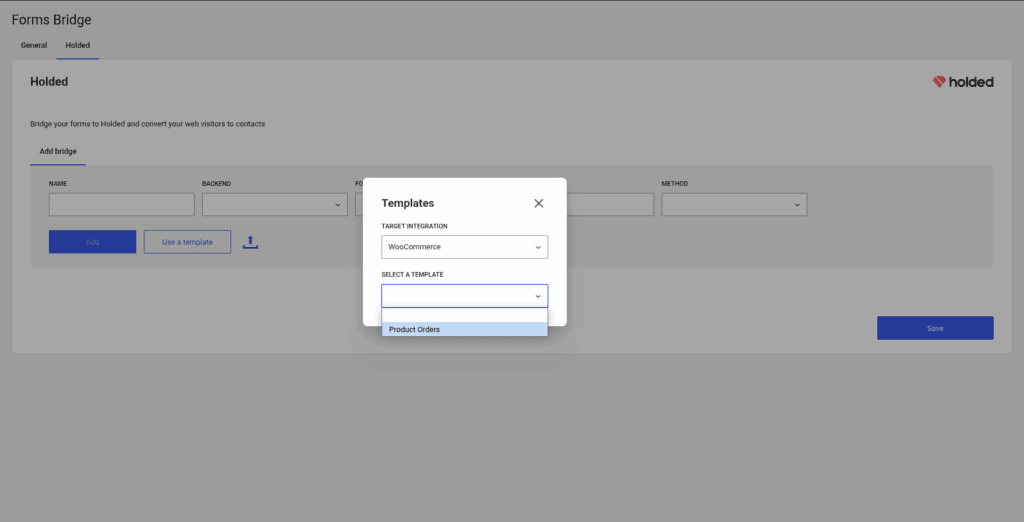1024x522 pixels.
Task: Click the Forms Bridge page title
Action: 52,20
